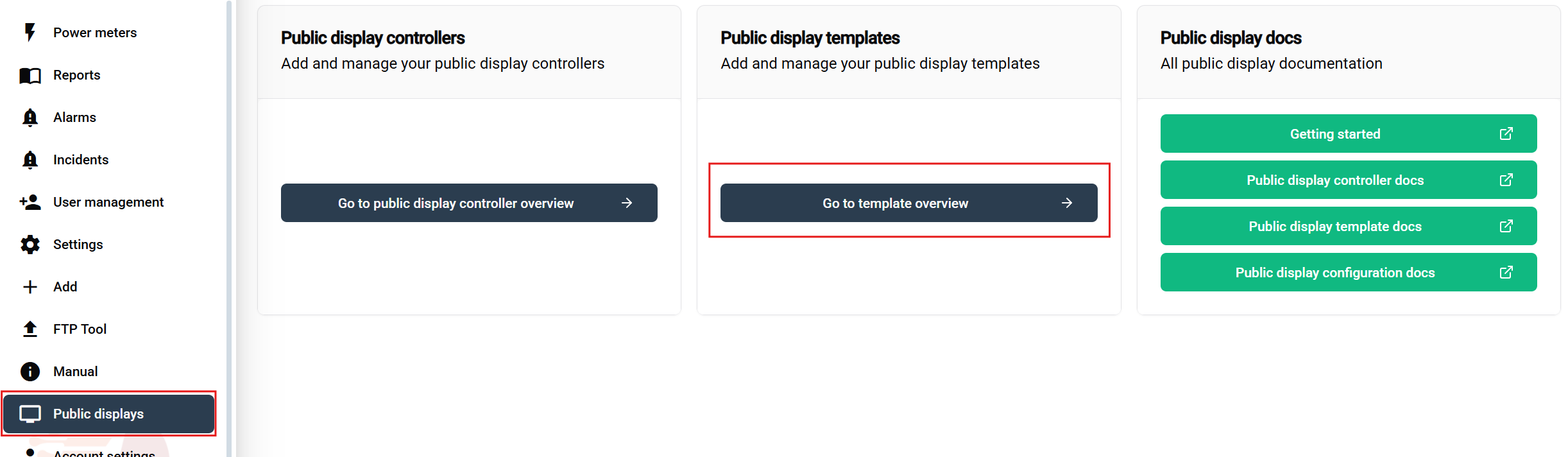The height and width of the screenshot is (457, 1568).
Task: Click the Alarms bell icon
Action: 30,117
